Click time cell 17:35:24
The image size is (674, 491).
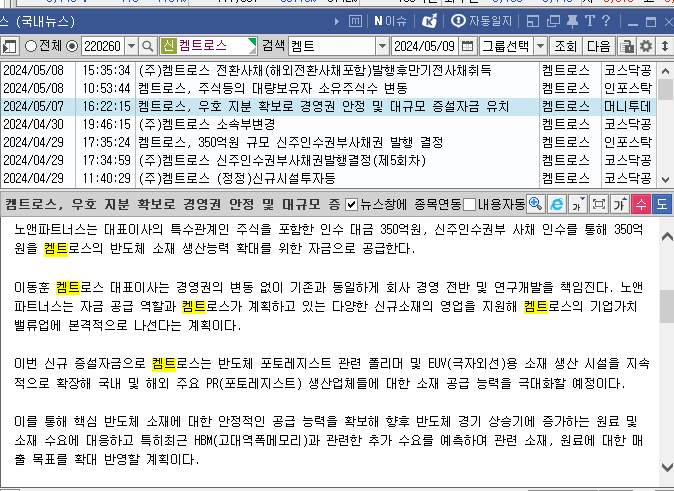(106, 142)
